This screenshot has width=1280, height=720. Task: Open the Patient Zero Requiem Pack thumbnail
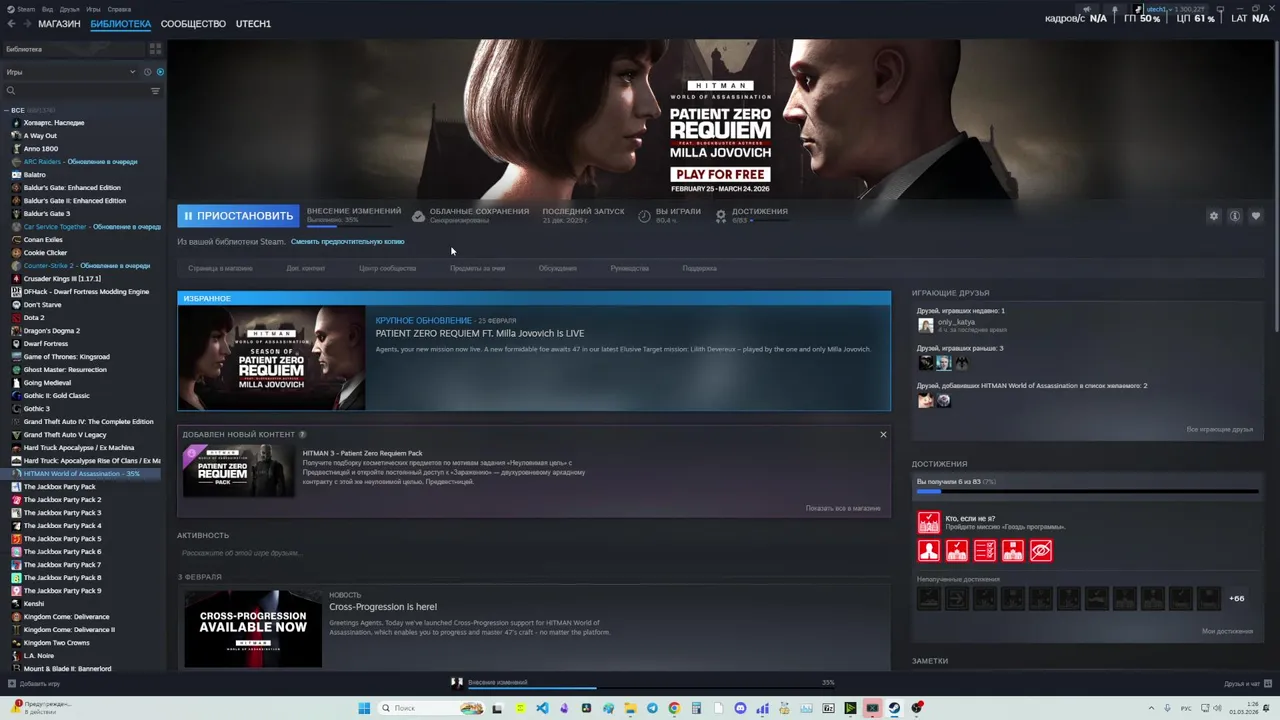click(x=238, y=470)
